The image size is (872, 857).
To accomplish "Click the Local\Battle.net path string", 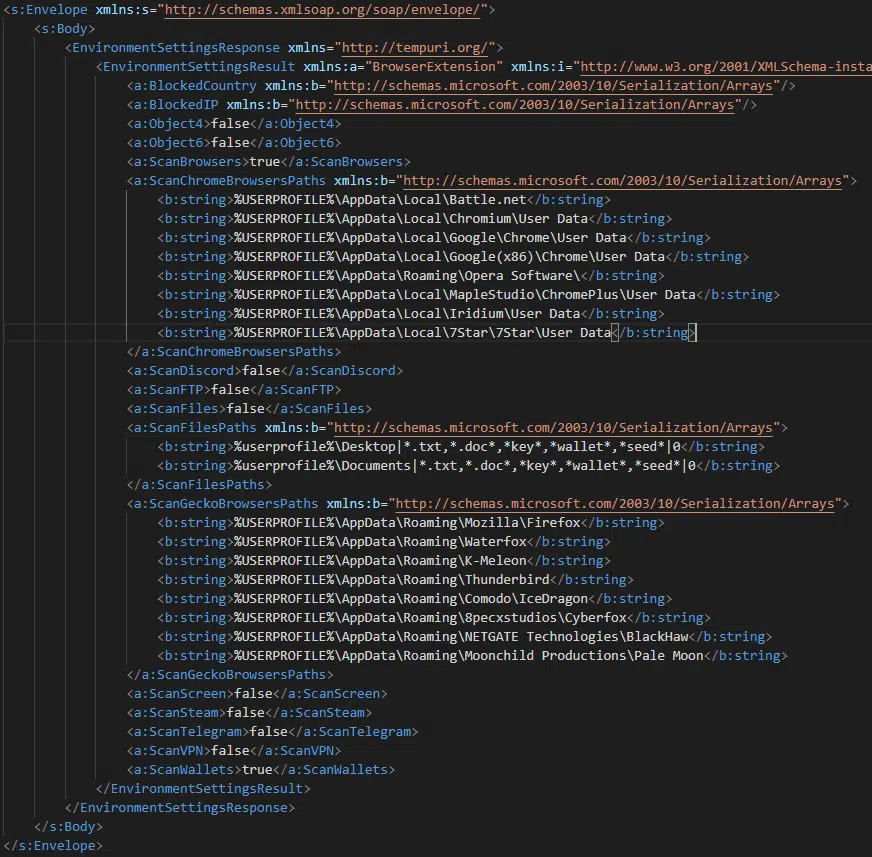I will (x=380, y=200).
